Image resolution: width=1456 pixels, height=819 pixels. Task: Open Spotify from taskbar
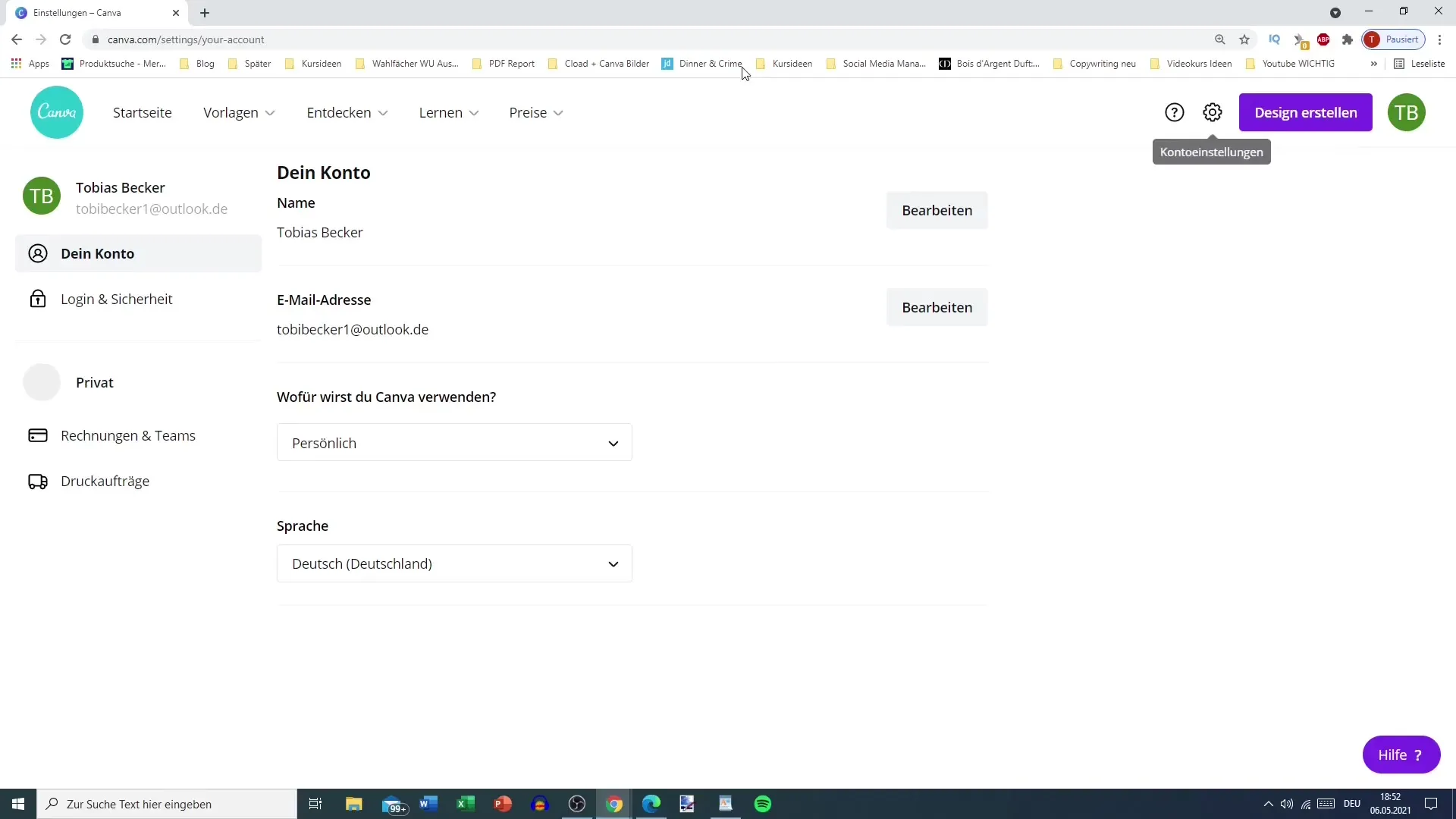tap(763, 804)
